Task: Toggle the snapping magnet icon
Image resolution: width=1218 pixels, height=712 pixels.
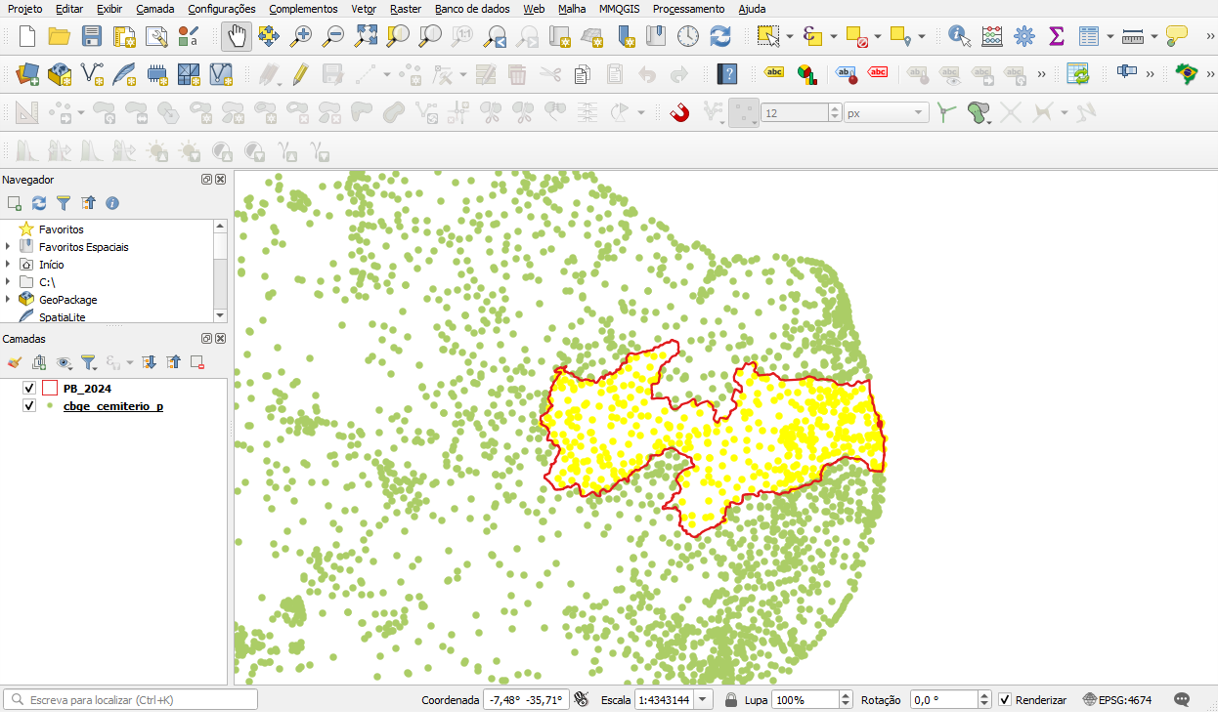Action: point(679,113)
